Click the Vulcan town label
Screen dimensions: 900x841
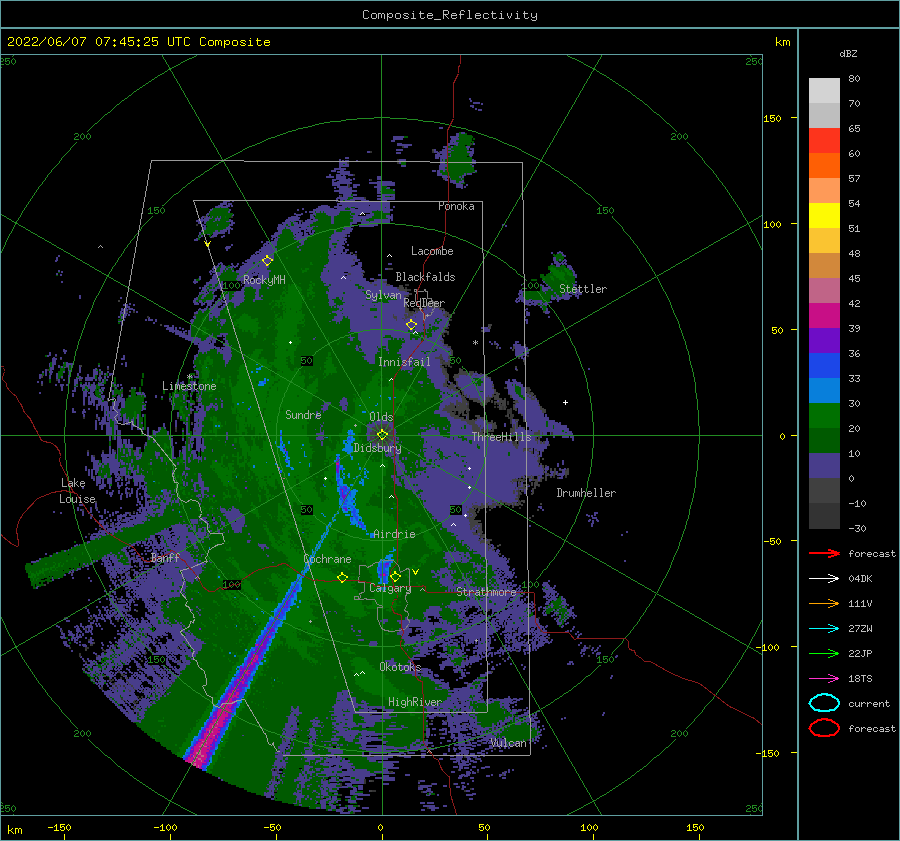[x=508, y=743]
